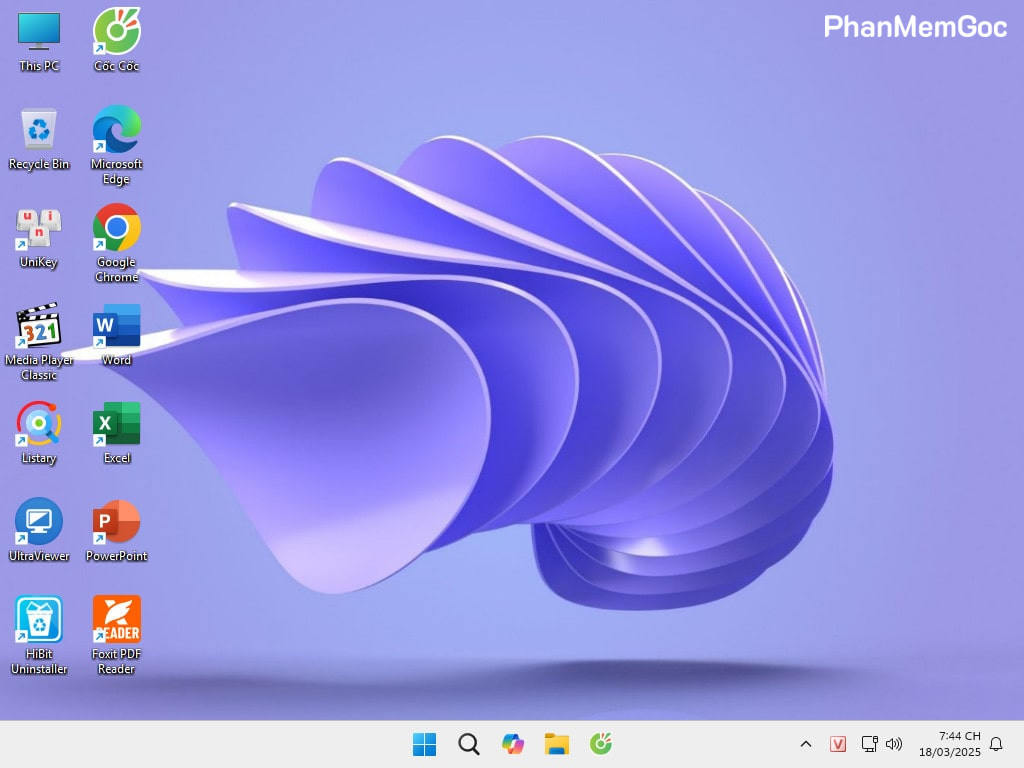Viewport: 1024px width, 768px height.
Task: Open the Windows Start menu
Action: [424, 744]
